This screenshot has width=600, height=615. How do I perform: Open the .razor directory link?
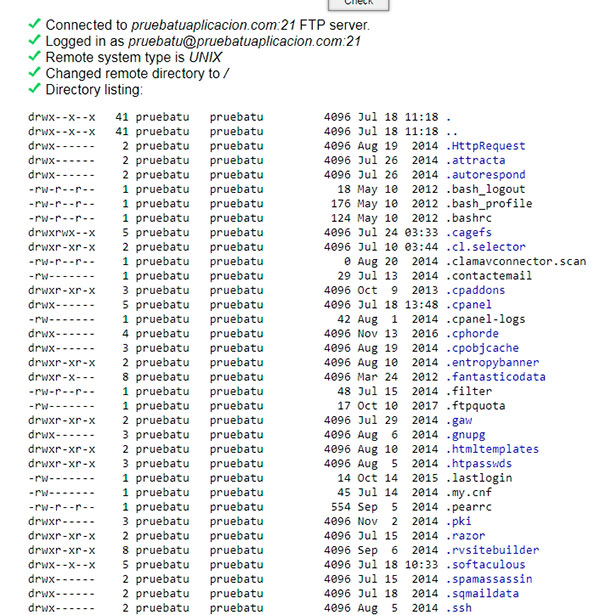pos(465,536)
